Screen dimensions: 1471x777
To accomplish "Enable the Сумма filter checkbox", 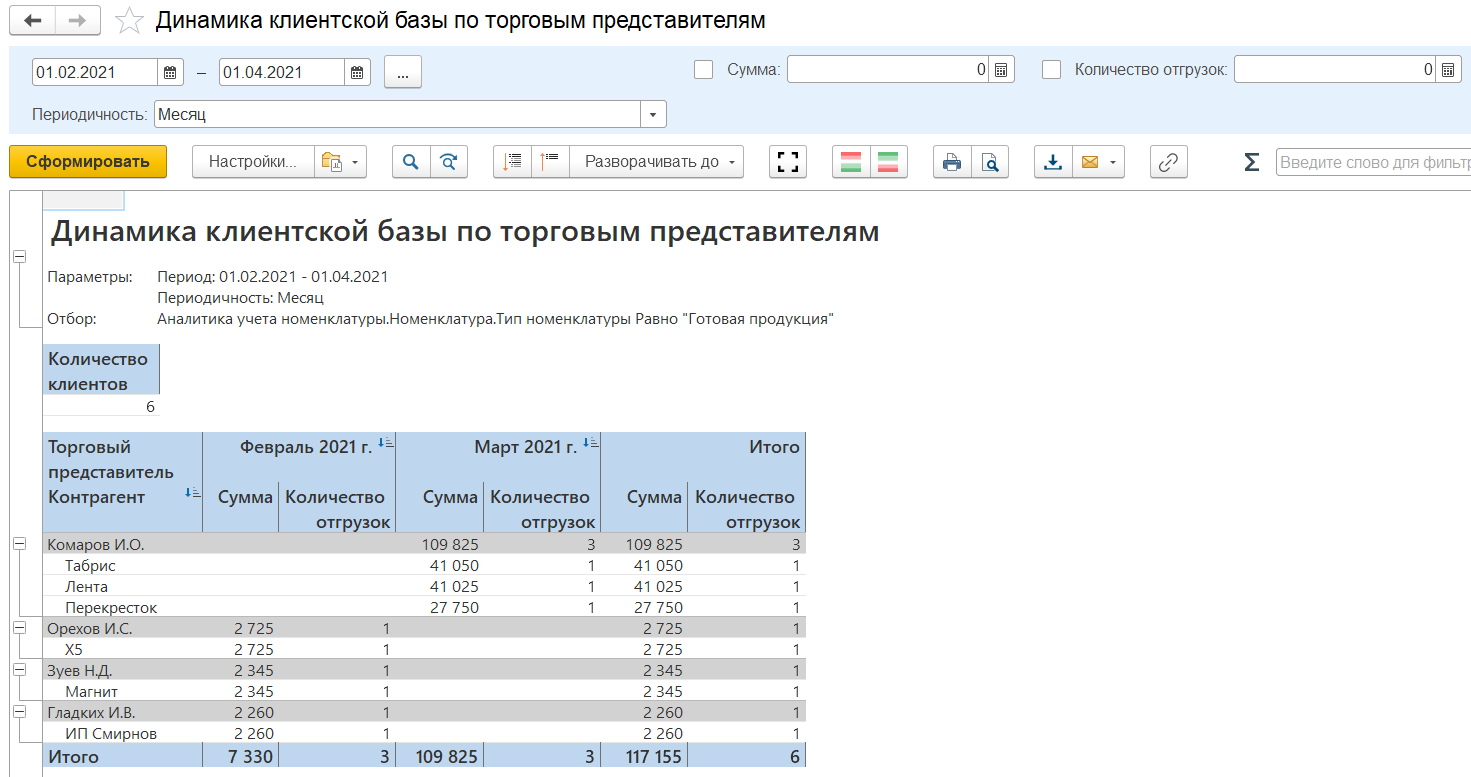I will pyautogui.click(x=704, y=70).
